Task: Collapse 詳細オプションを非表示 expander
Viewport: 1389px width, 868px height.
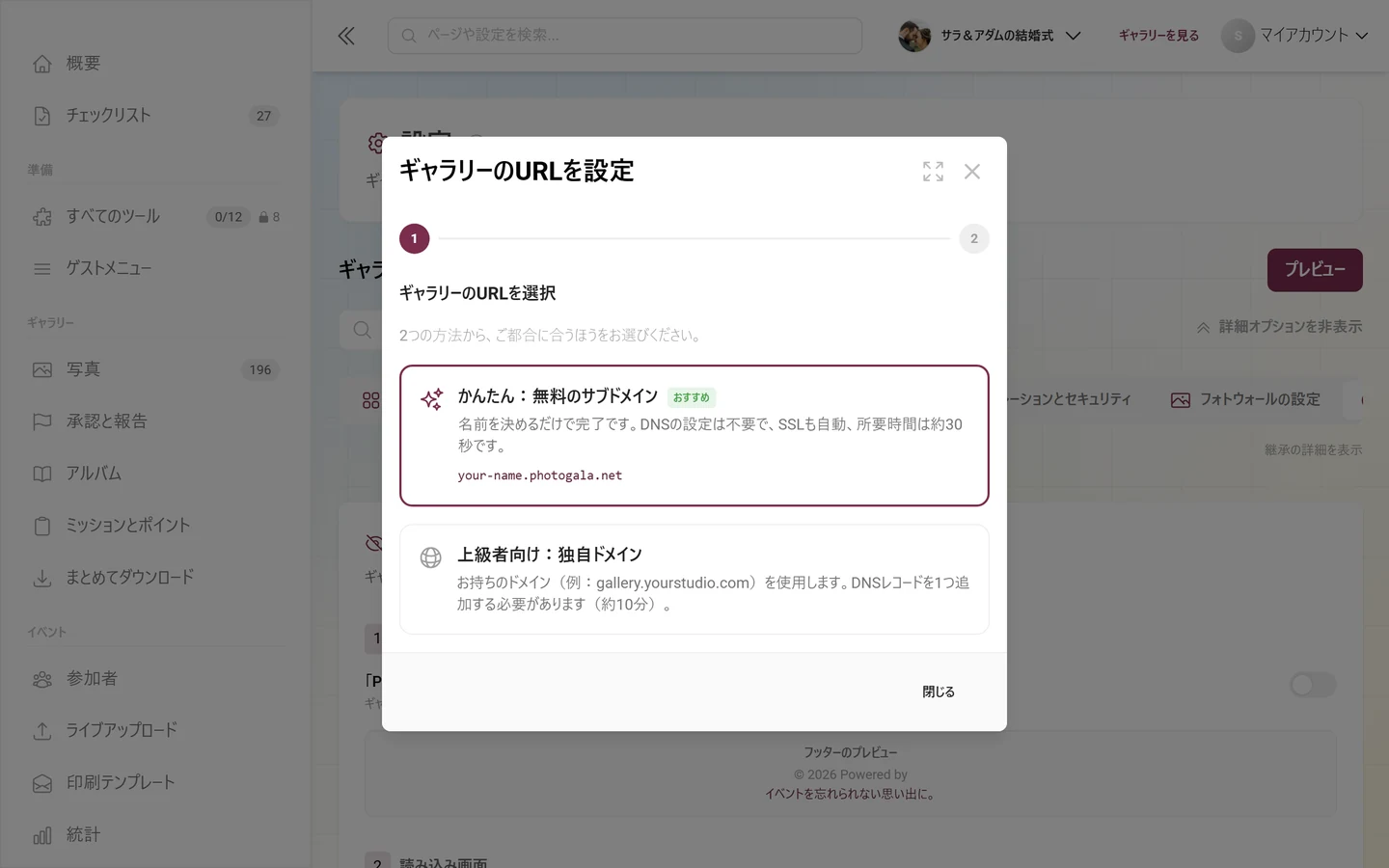Action: (1279, 327)
